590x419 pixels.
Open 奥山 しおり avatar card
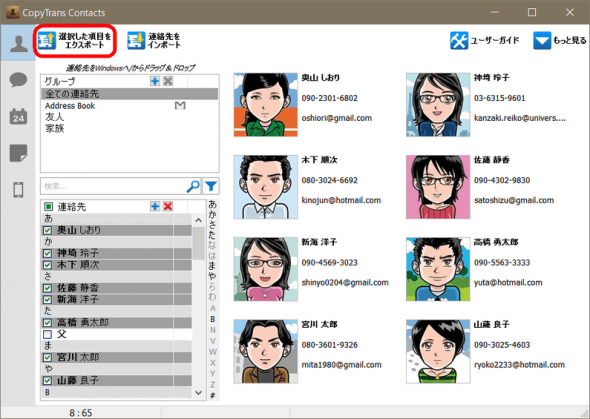(x=266, y=105)
